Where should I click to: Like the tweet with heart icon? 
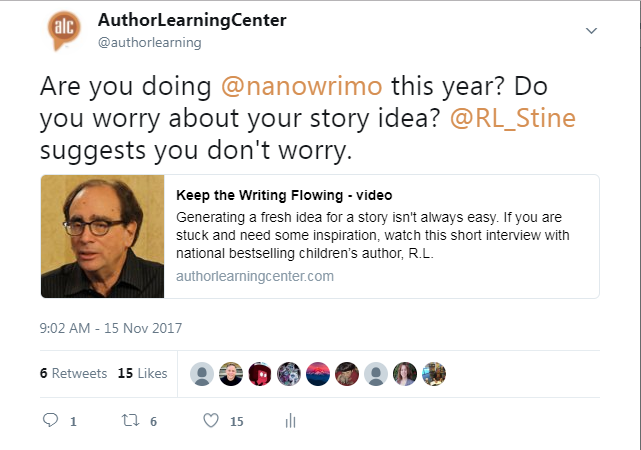[211, 421]
